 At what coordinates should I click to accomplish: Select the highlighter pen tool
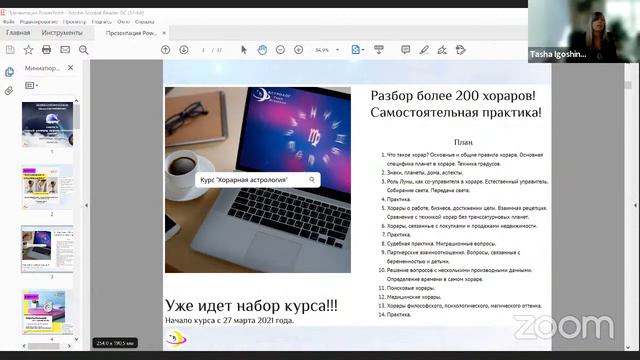coord(424,50)
